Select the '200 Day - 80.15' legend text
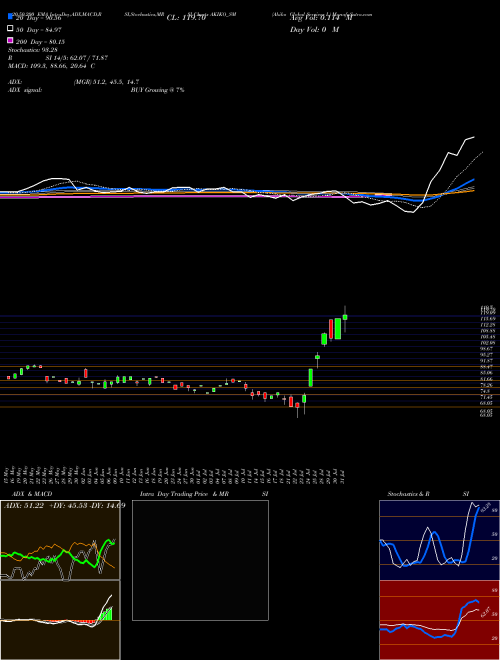The image size is (500, 660). click(x=40, y=42)
